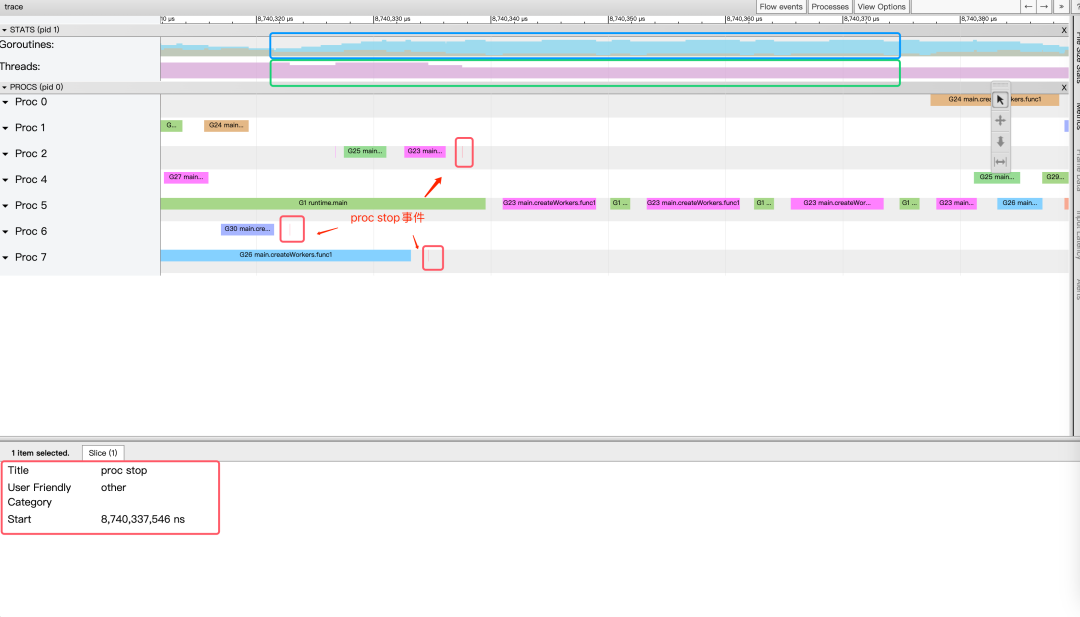Activate the pan mouse mode tool

(1000, 121)
